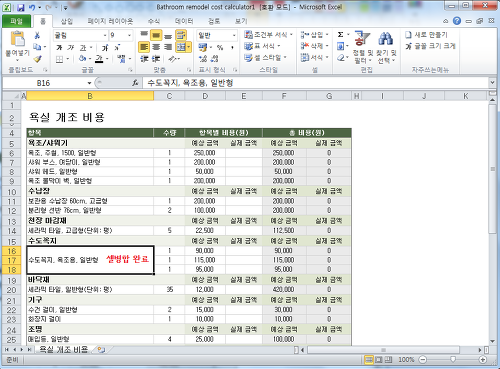Click the Name Box showing B16

[45, 83]
